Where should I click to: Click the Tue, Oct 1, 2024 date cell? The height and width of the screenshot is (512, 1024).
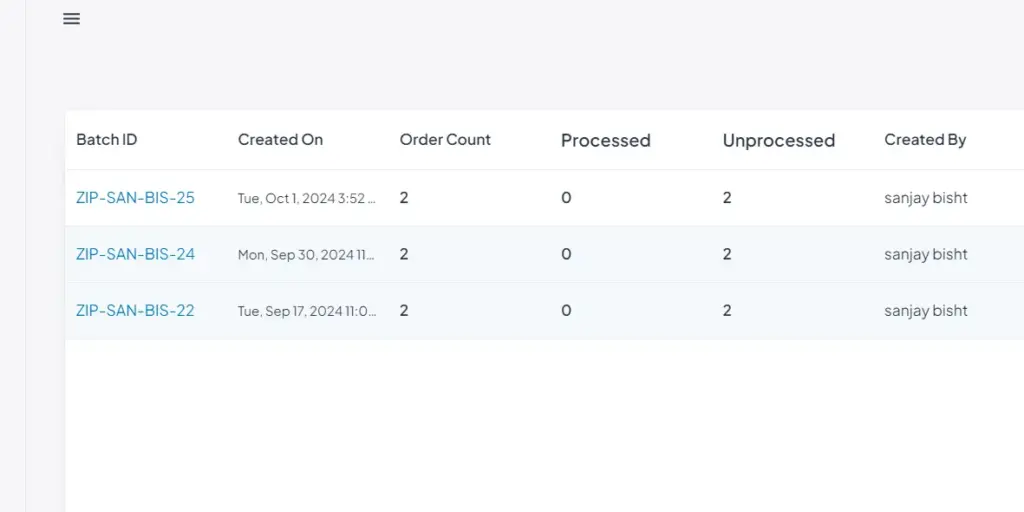coord(307,198)
